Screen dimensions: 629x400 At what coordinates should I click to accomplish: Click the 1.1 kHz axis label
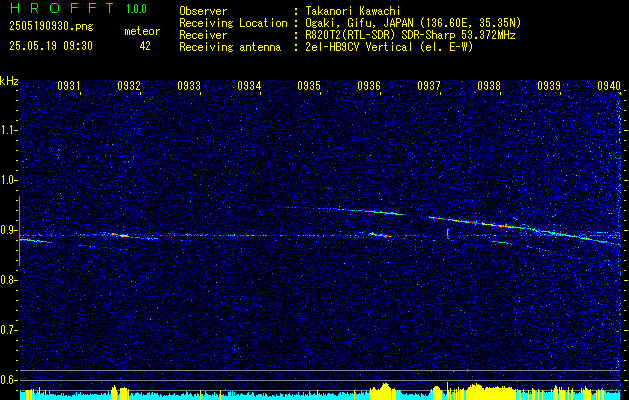(8, 130)
